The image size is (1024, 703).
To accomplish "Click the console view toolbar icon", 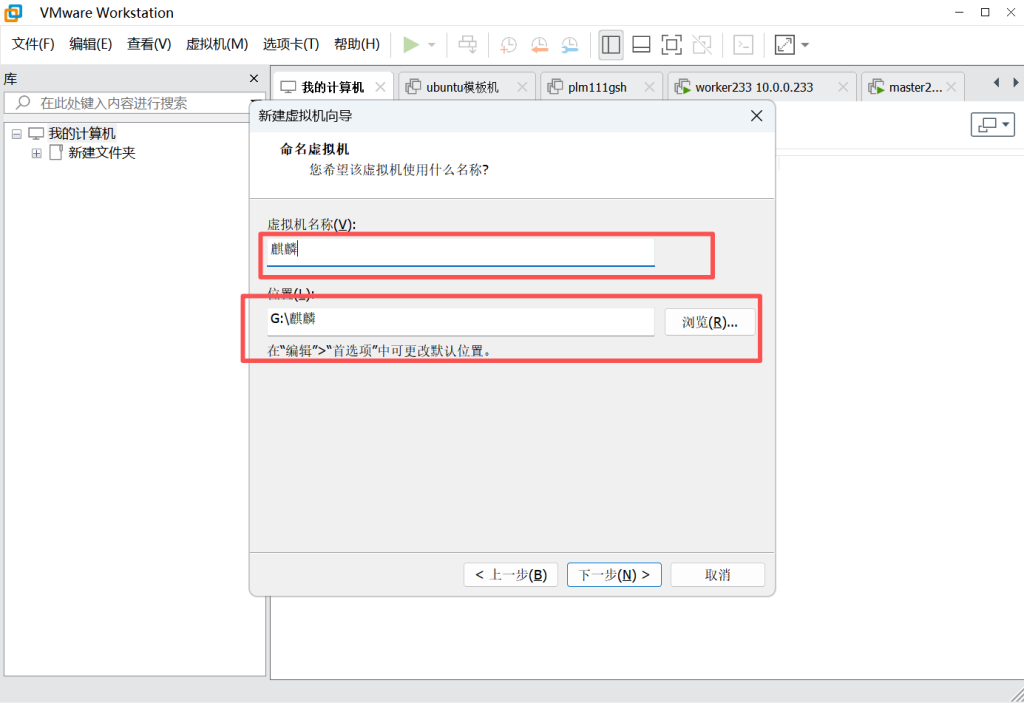I will (x=743, y=45).
